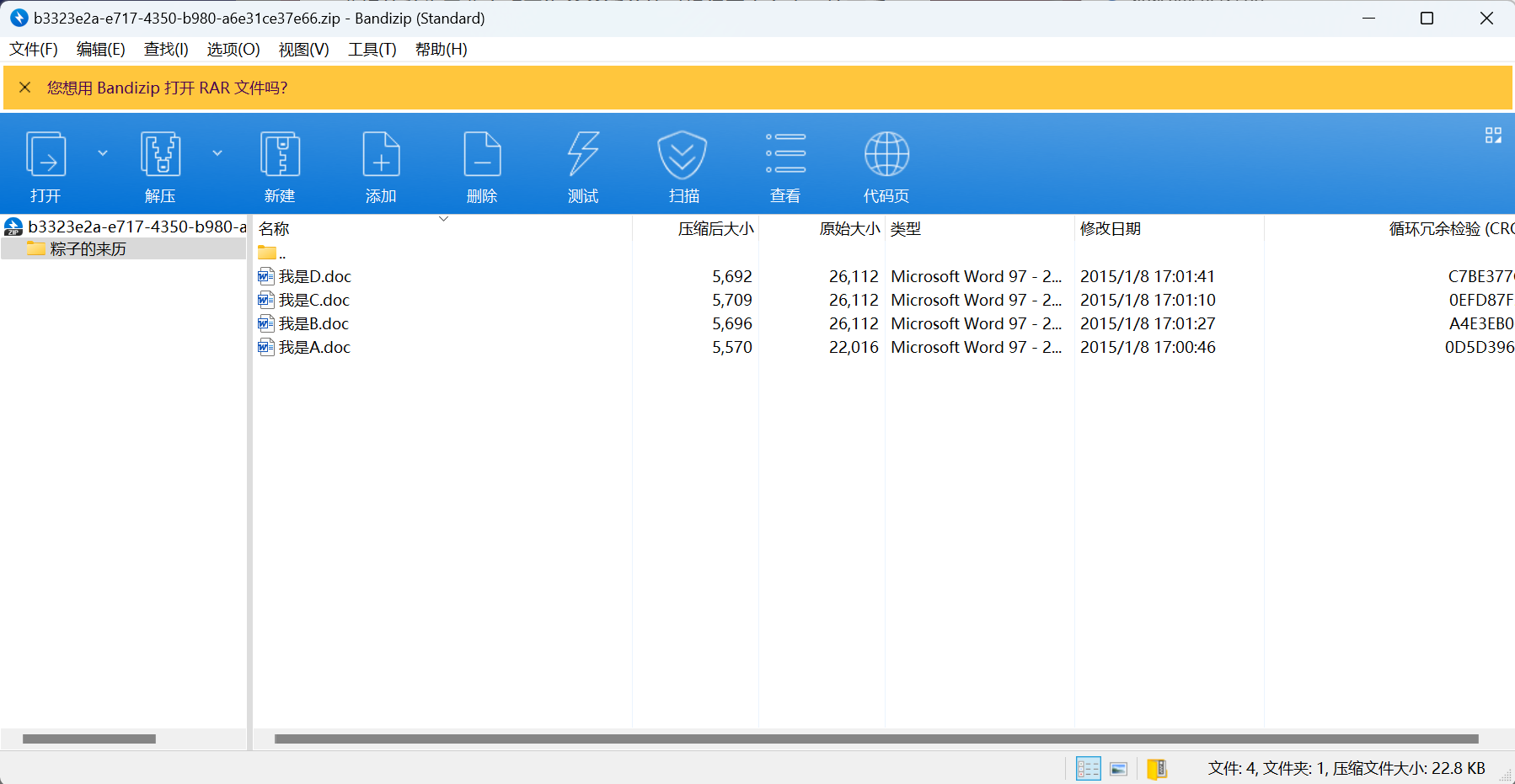The height and width of the screenshot is (784, 1515).
Task: Click date 2015/1/8 17:00:46
Action: [x=1148, y=347]
